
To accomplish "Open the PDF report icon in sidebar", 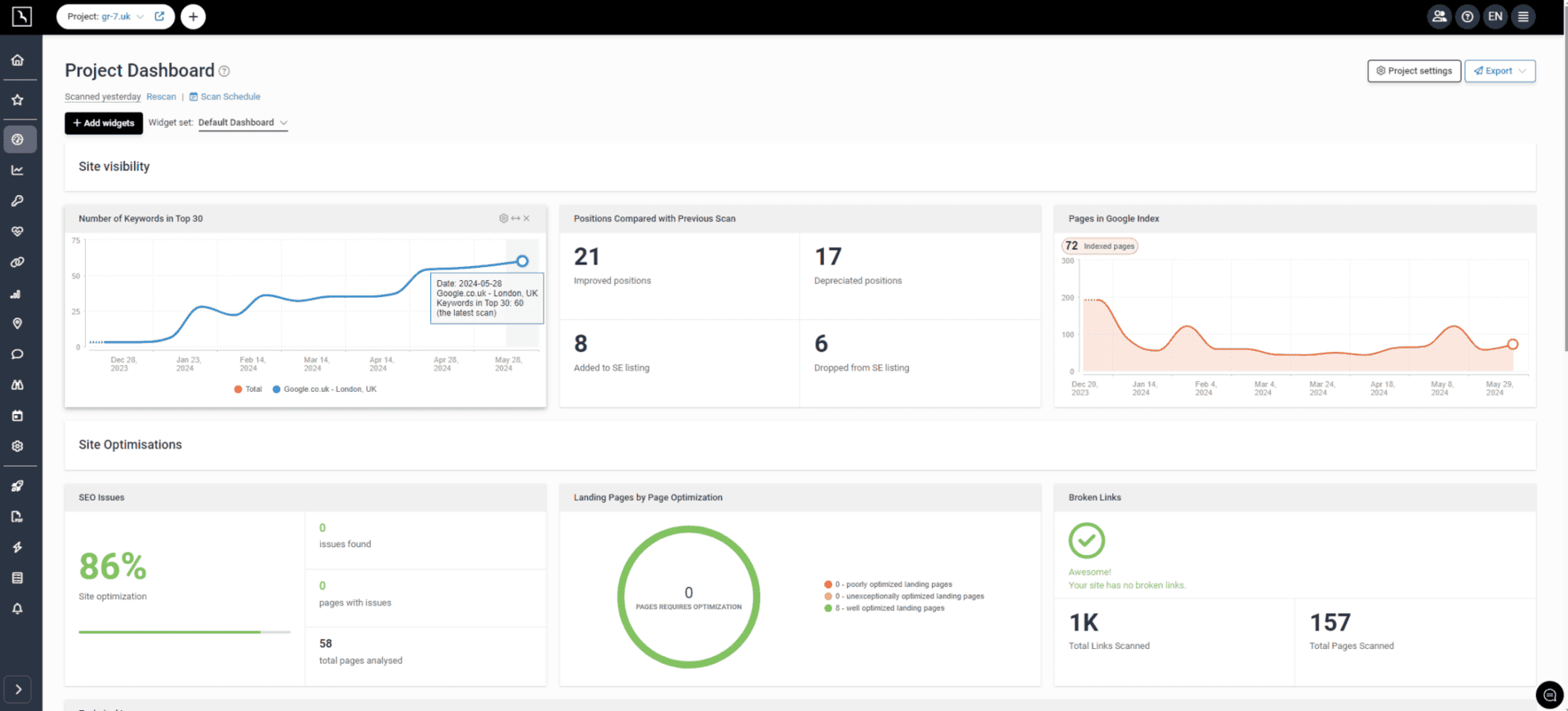I will [x=17, y=517].
